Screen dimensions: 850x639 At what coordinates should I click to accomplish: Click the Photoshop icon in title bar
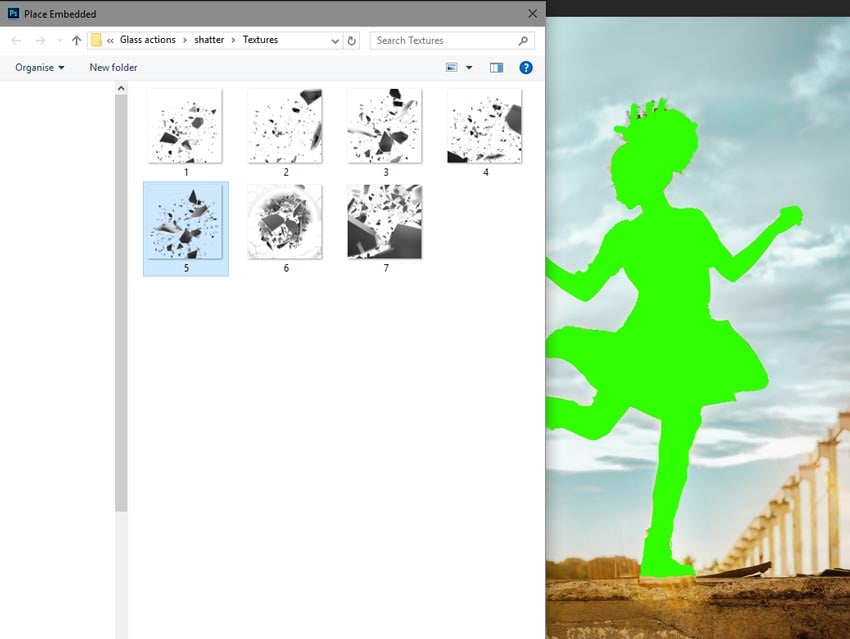click(x=14, y=13)
